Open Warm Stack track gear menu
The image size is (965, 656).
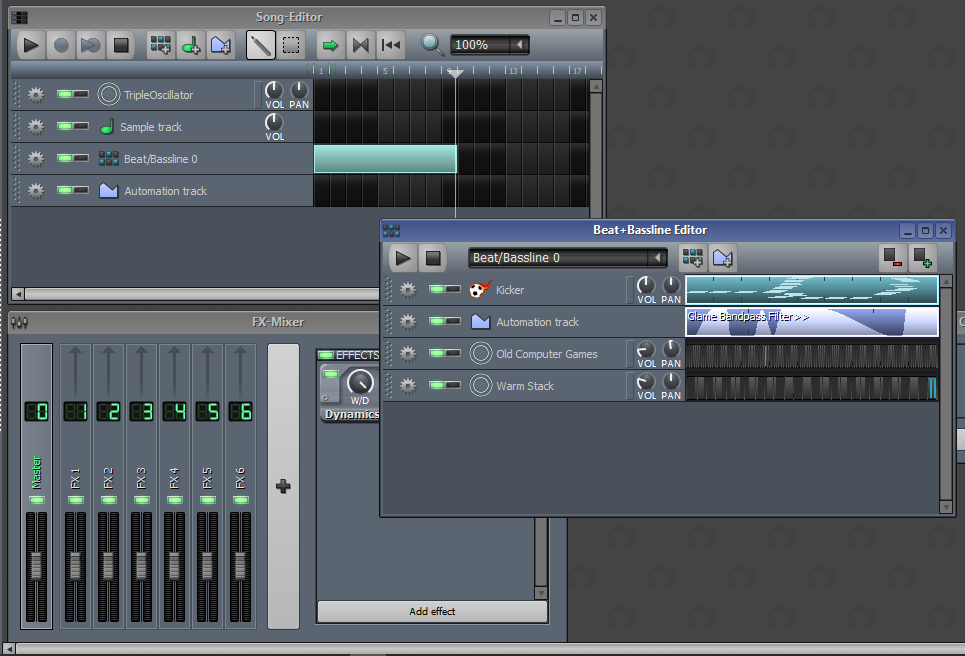408,386
